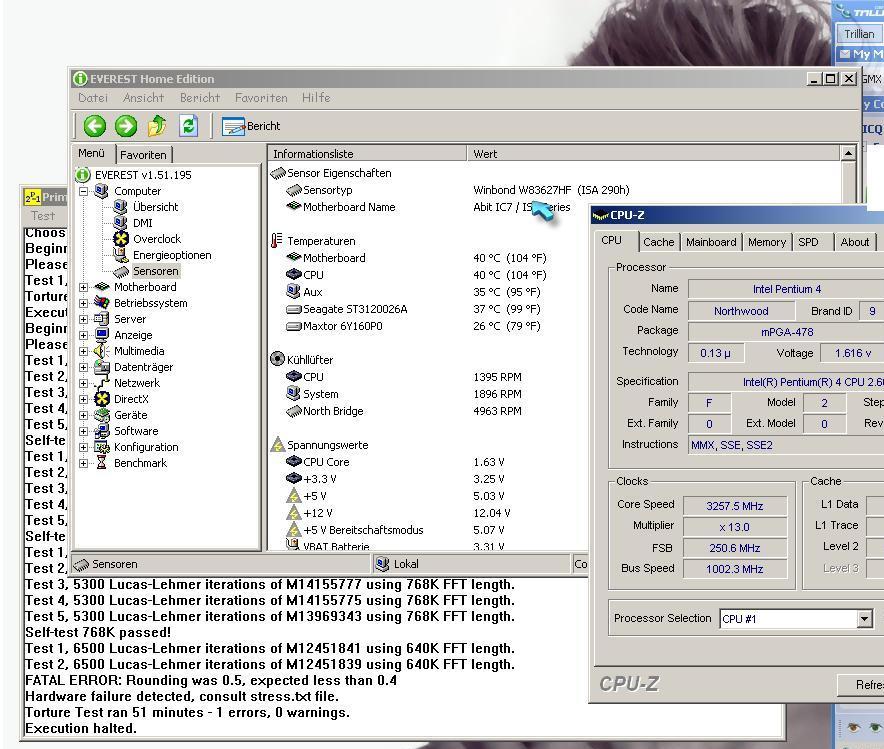Switch to About tab in CPU-Z

click(855, 242)
